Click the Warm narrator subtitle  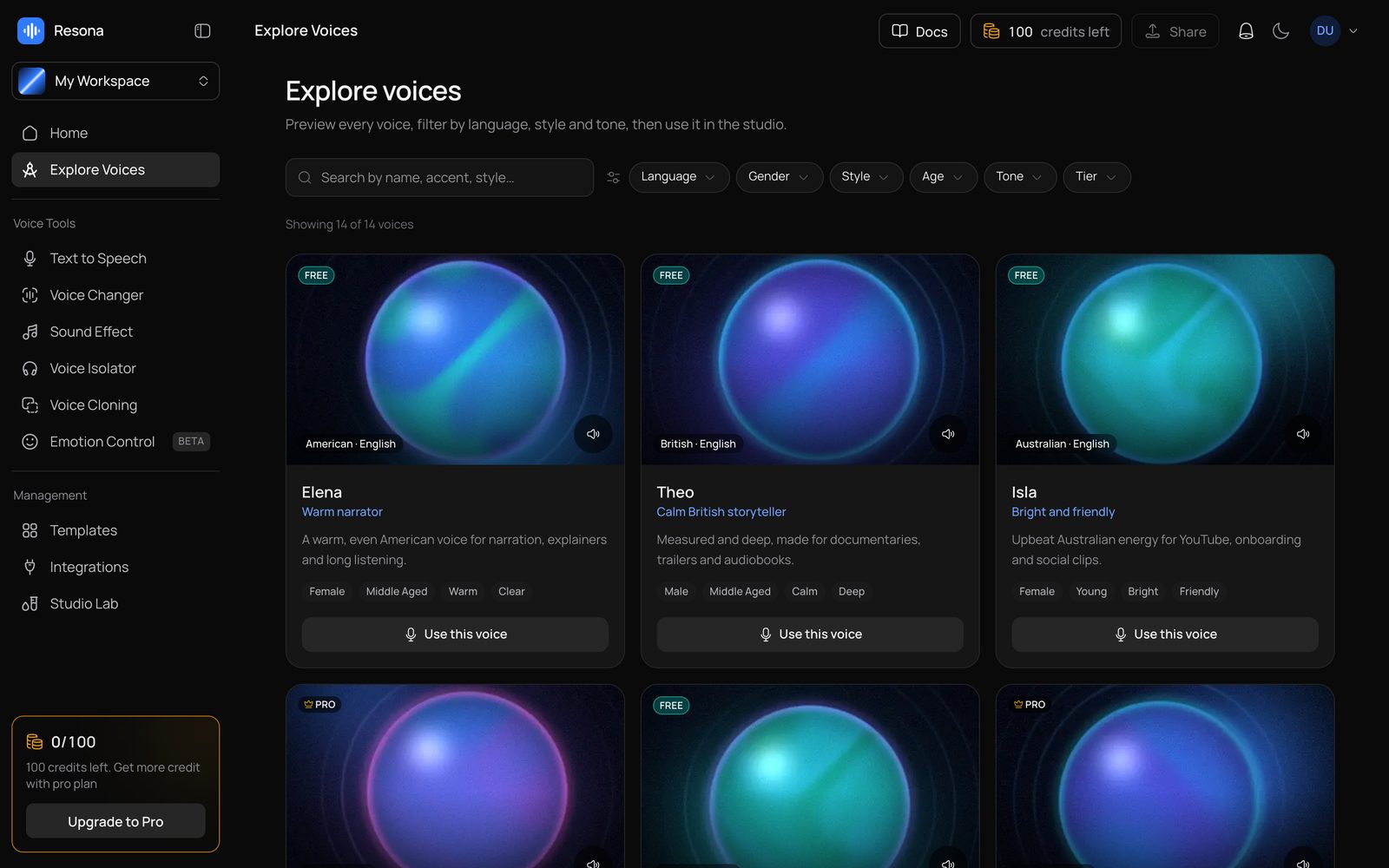342,512
